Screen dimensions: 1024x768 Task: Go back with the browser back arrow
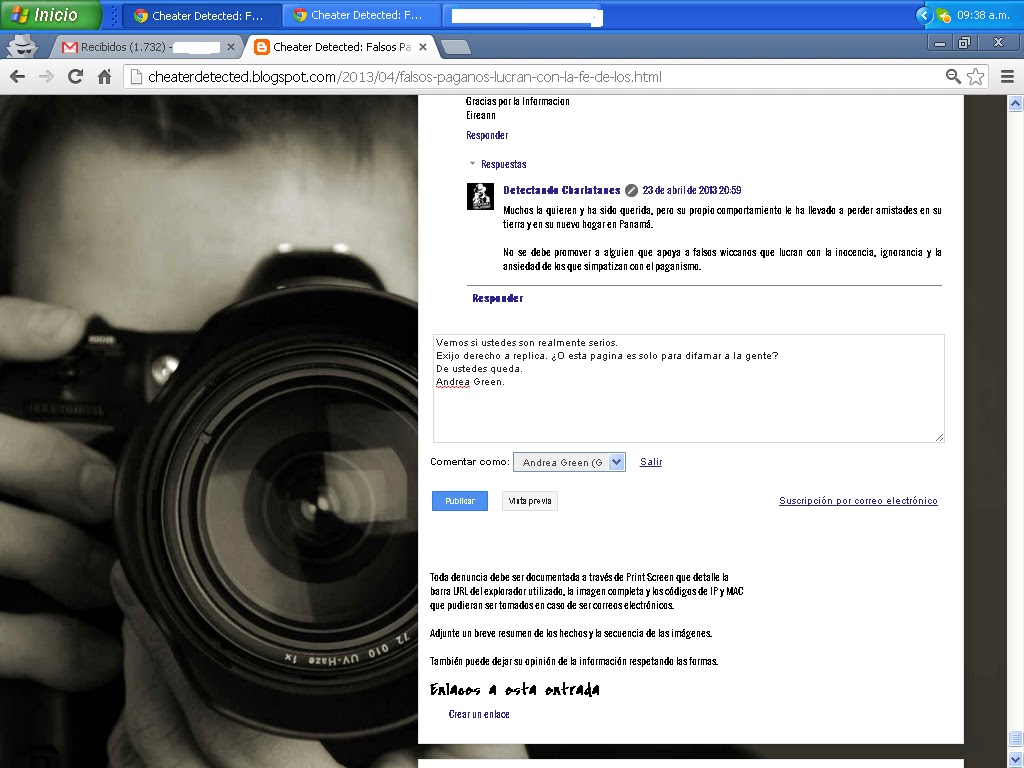(x=17, y=76)
